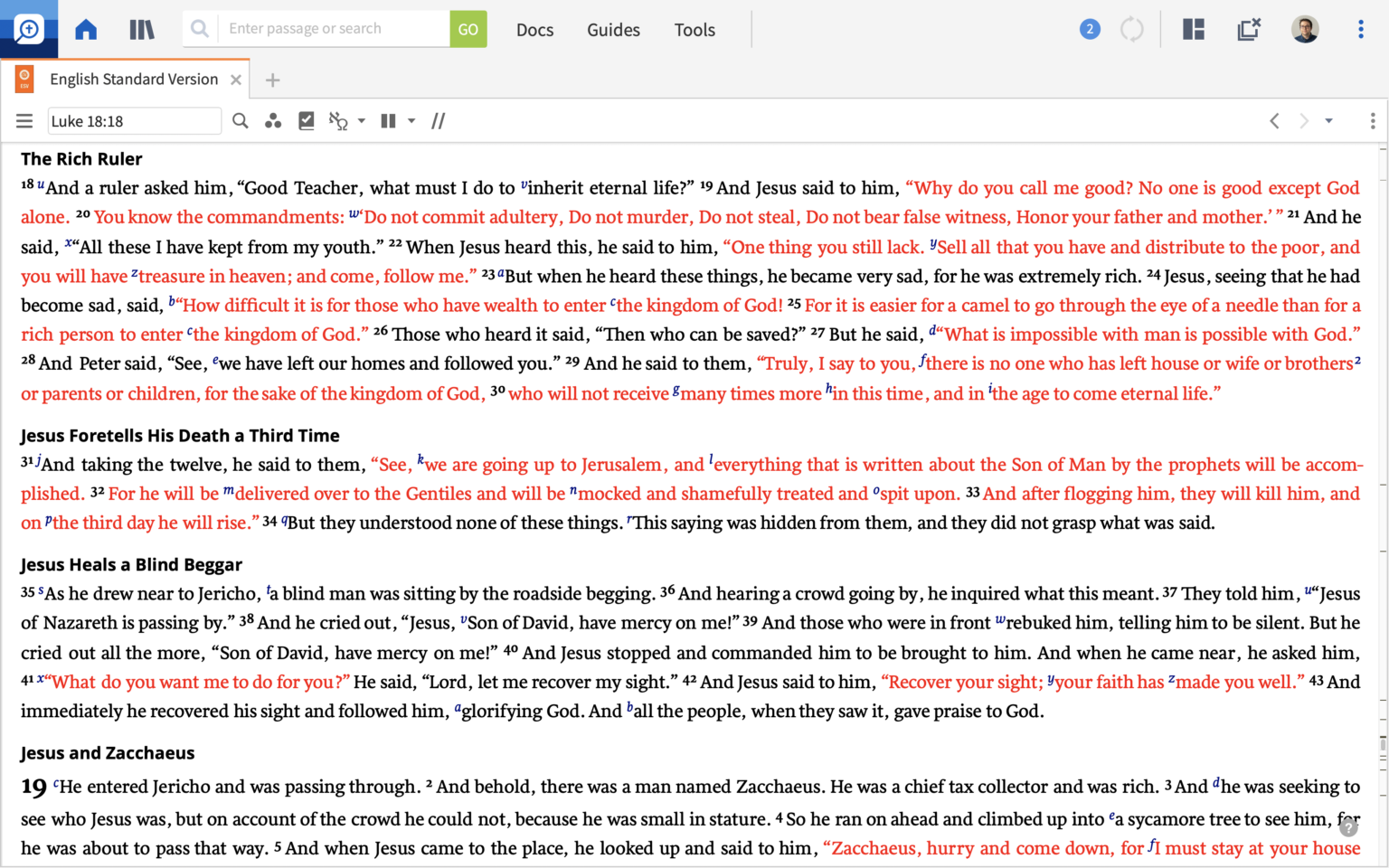1389x868 pixels.
Task: Click the notifications badge showing 2
Action: click(1090, 29)
